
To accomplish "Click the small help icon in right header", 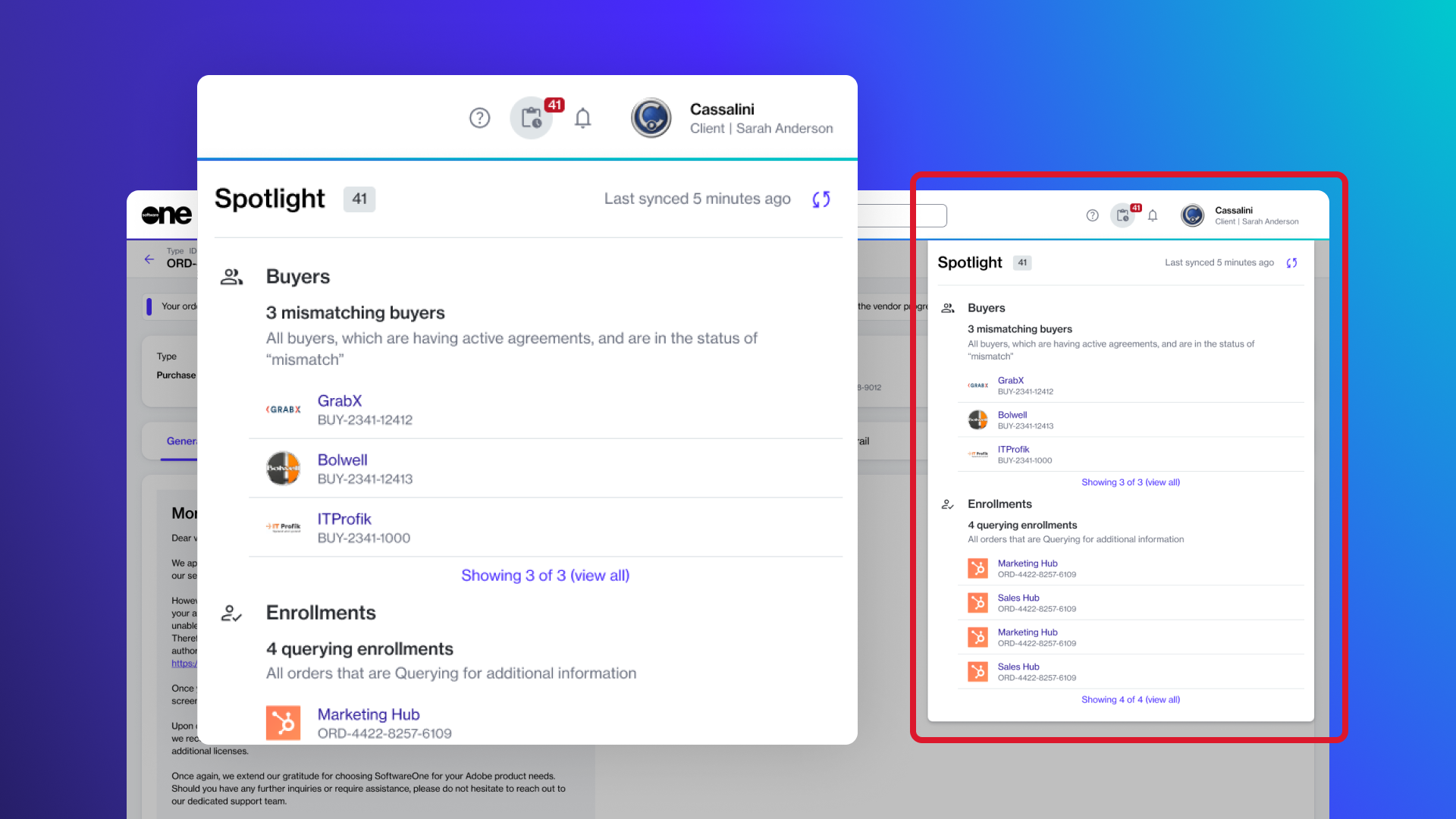I will point(1092,216).
